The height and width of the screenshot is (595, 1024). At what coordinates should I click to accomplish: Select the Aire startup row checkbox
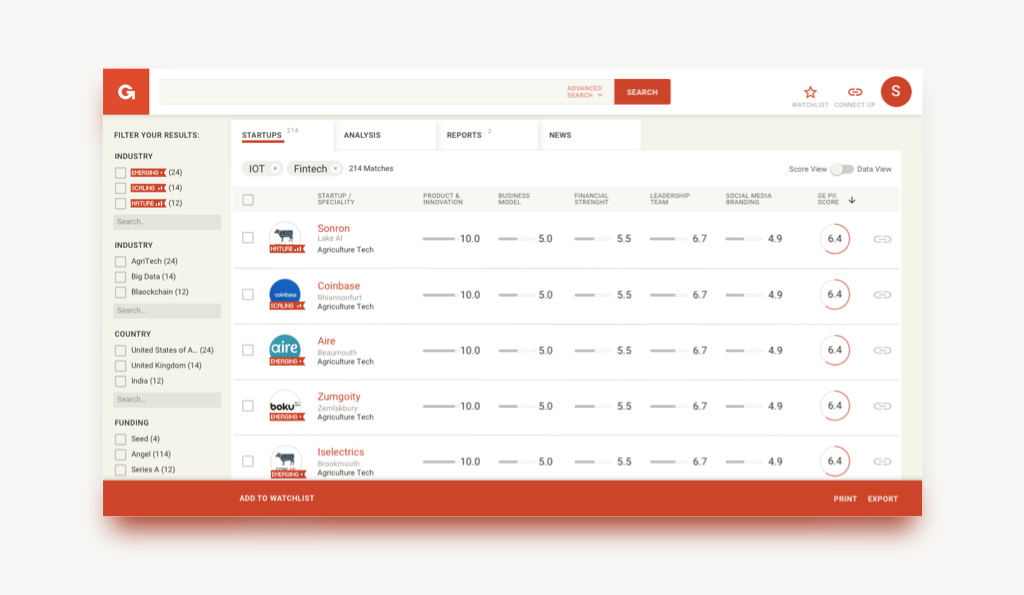tap(248, 350)
